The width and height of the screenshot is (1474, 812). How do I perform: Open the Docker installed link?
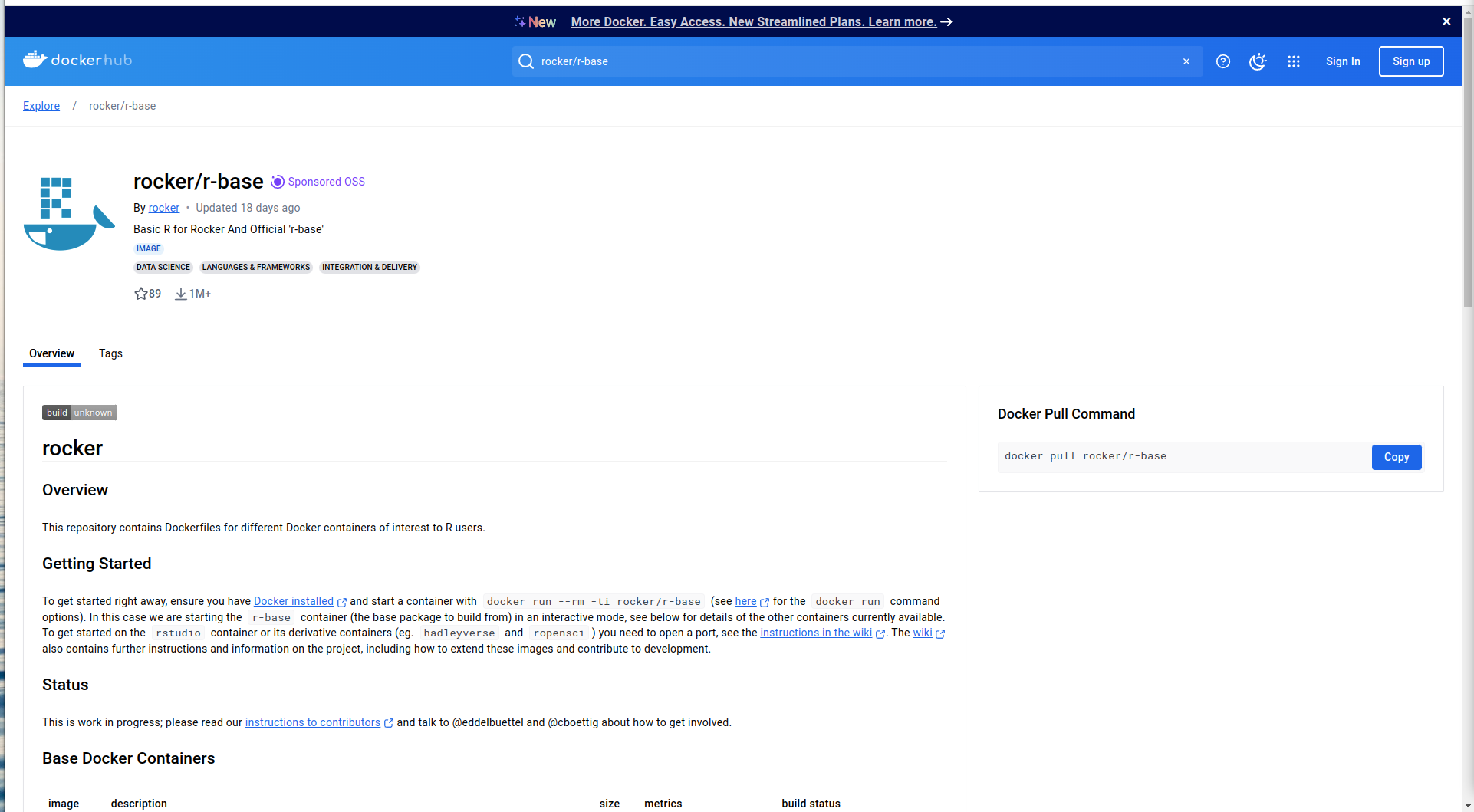pos(294,601)
